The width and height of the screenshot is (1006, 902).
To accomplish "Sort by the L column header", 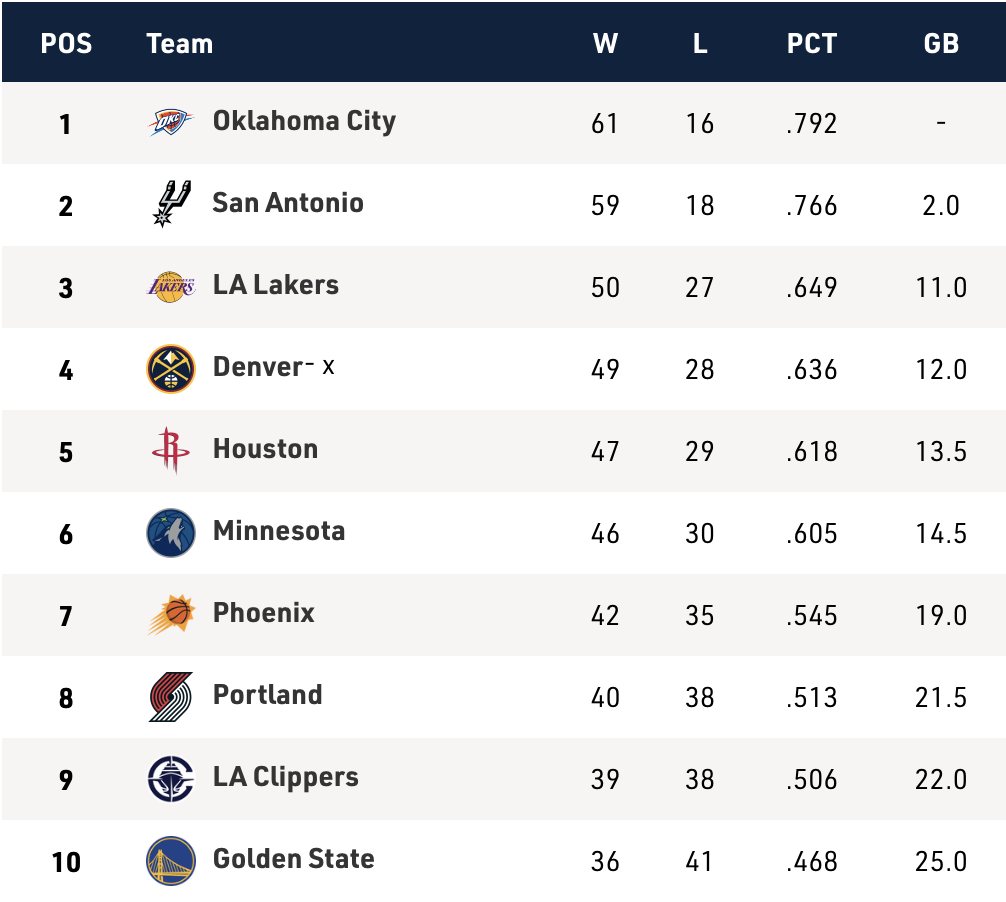I will point(700,43).
